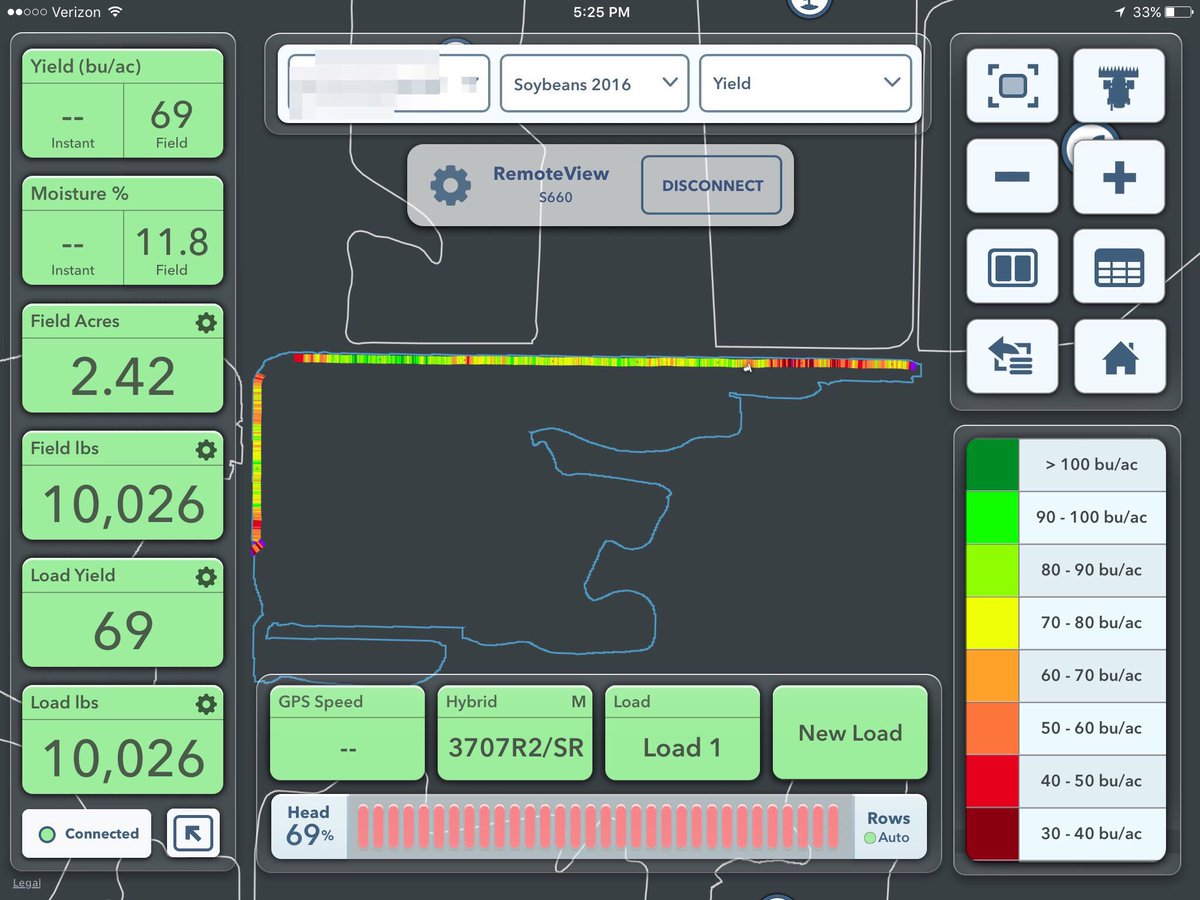Select the 30 - 40 bu/ac dark red swatch
Screen dimensions: 1200x900
coord(993,834)
